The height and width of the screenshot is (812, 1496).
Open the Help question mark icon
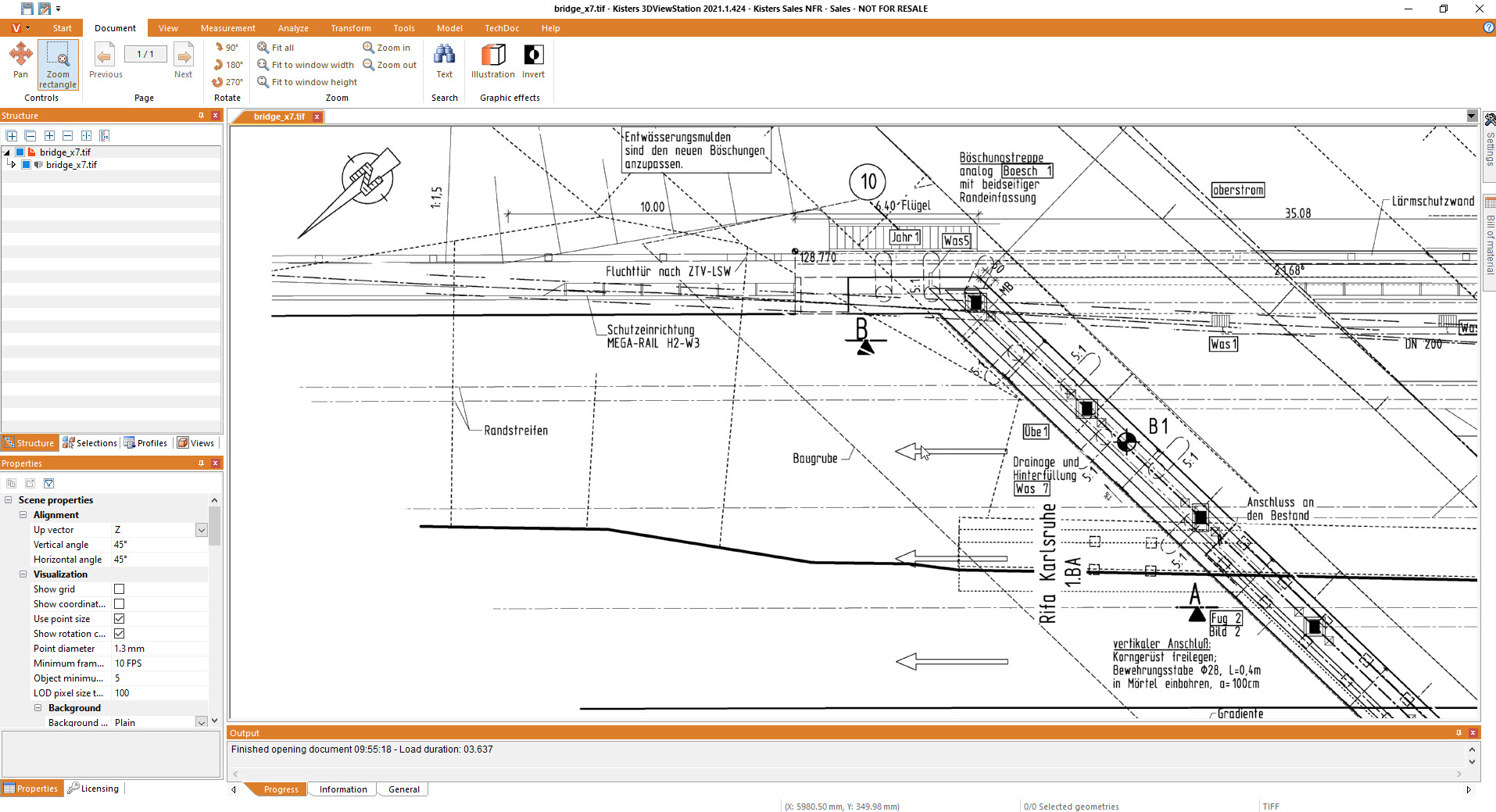point(1488,27)
